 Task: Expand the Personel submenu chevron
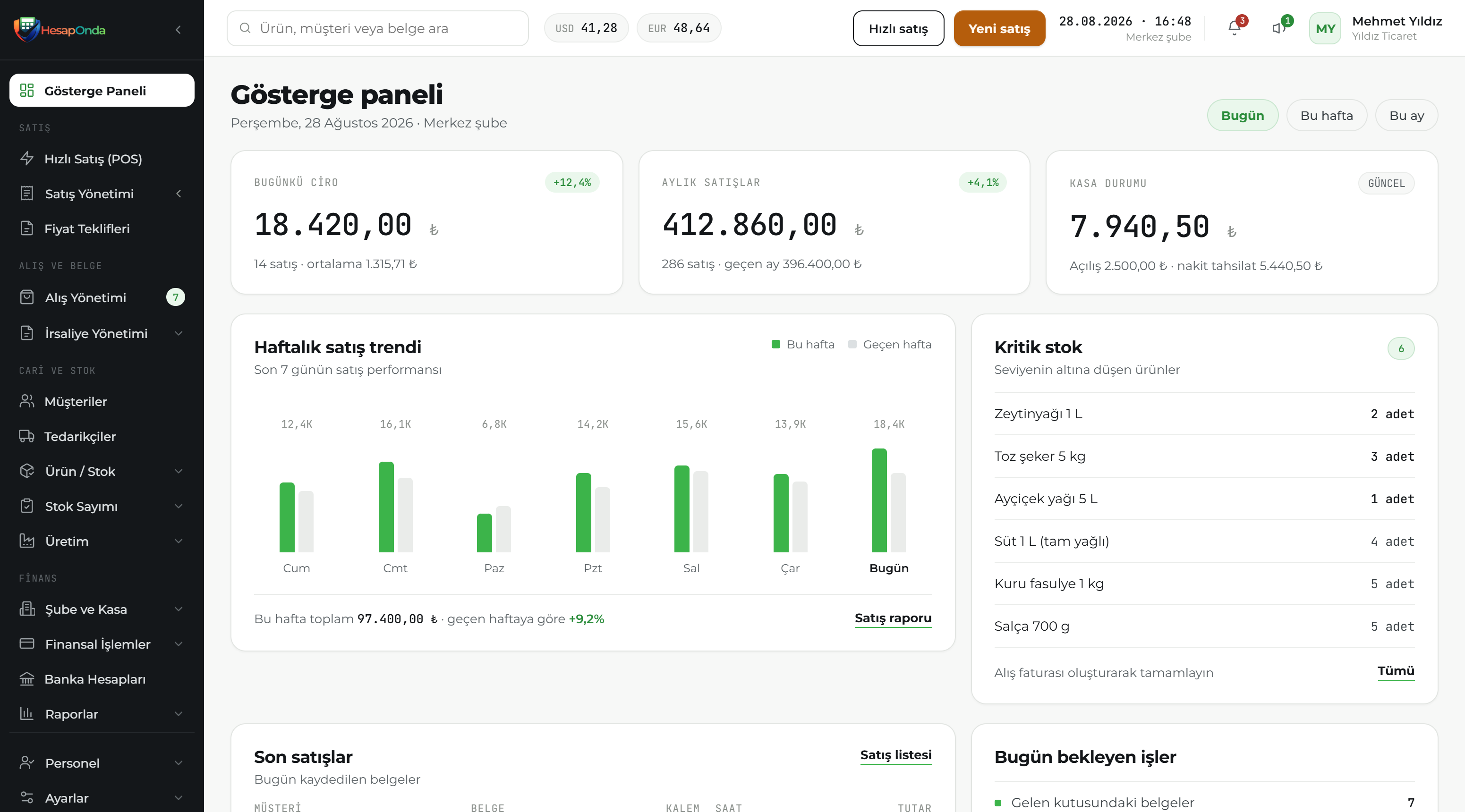[179, 763]
